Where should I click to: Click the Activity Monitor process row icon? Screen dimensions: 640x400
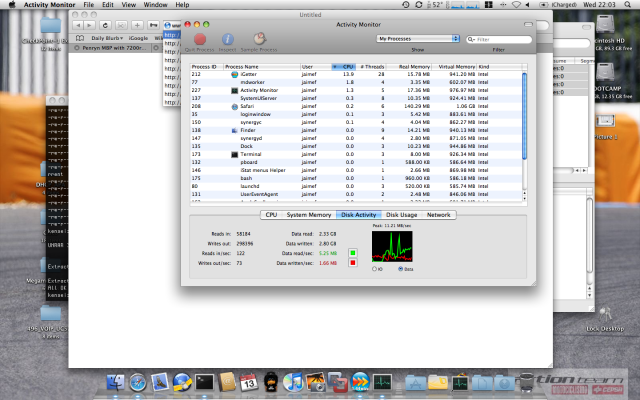(x=234, y=91)
